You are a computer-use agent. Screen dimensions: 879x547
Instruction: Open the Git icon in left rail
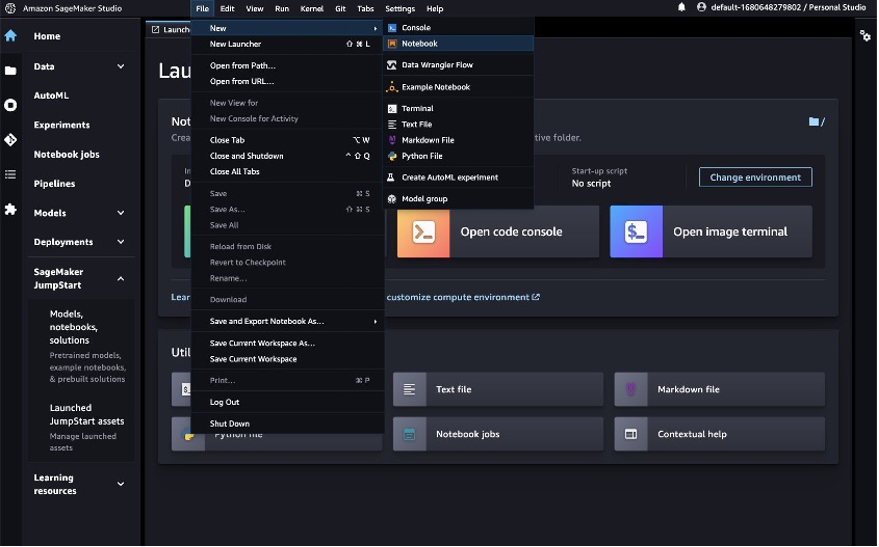point(10,140)
